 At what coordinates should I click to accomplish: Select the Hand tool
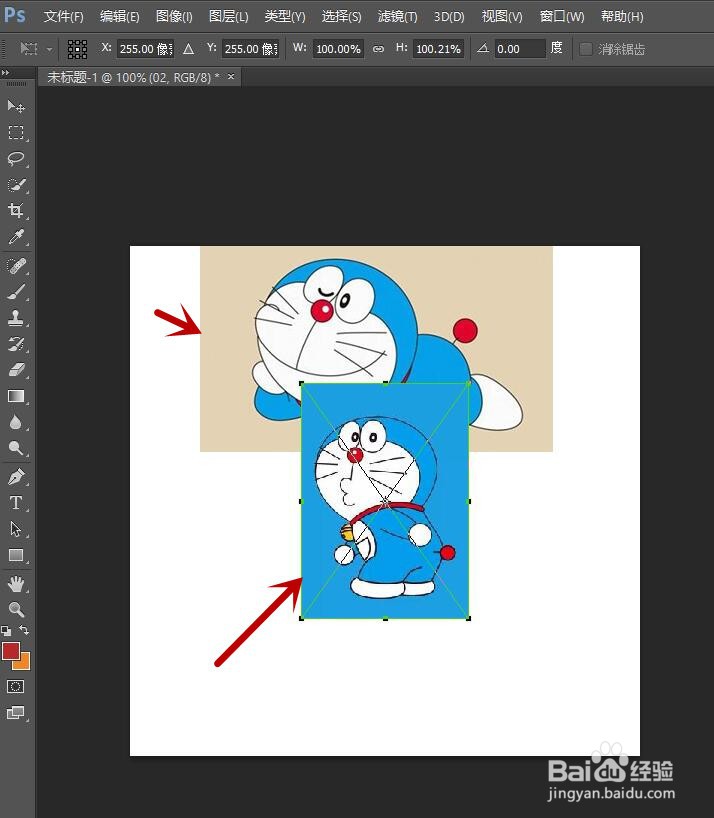pyautogui.click(x=16, y=584)
